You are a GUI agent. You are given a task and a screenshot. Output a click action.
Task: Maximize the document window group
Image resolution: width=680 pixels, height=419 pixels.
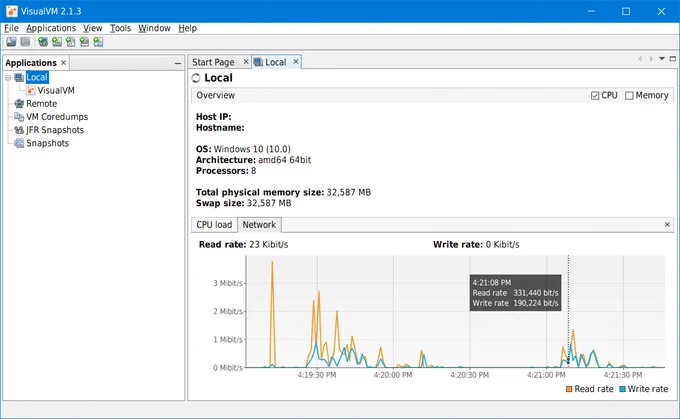673,59
